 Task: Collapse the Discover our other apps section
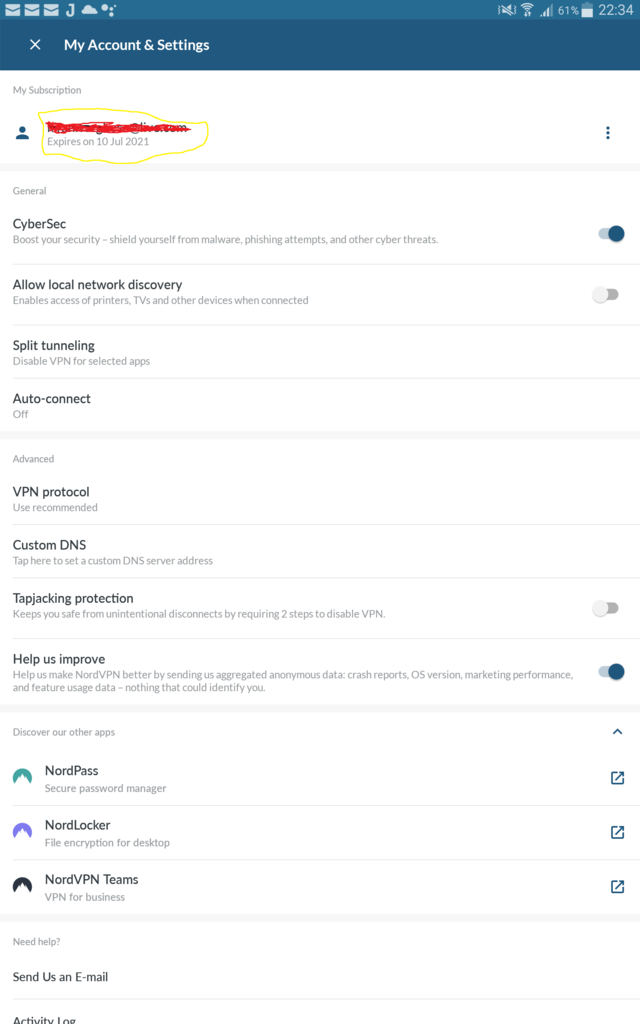pyautogui.click(x=617, y=731)
